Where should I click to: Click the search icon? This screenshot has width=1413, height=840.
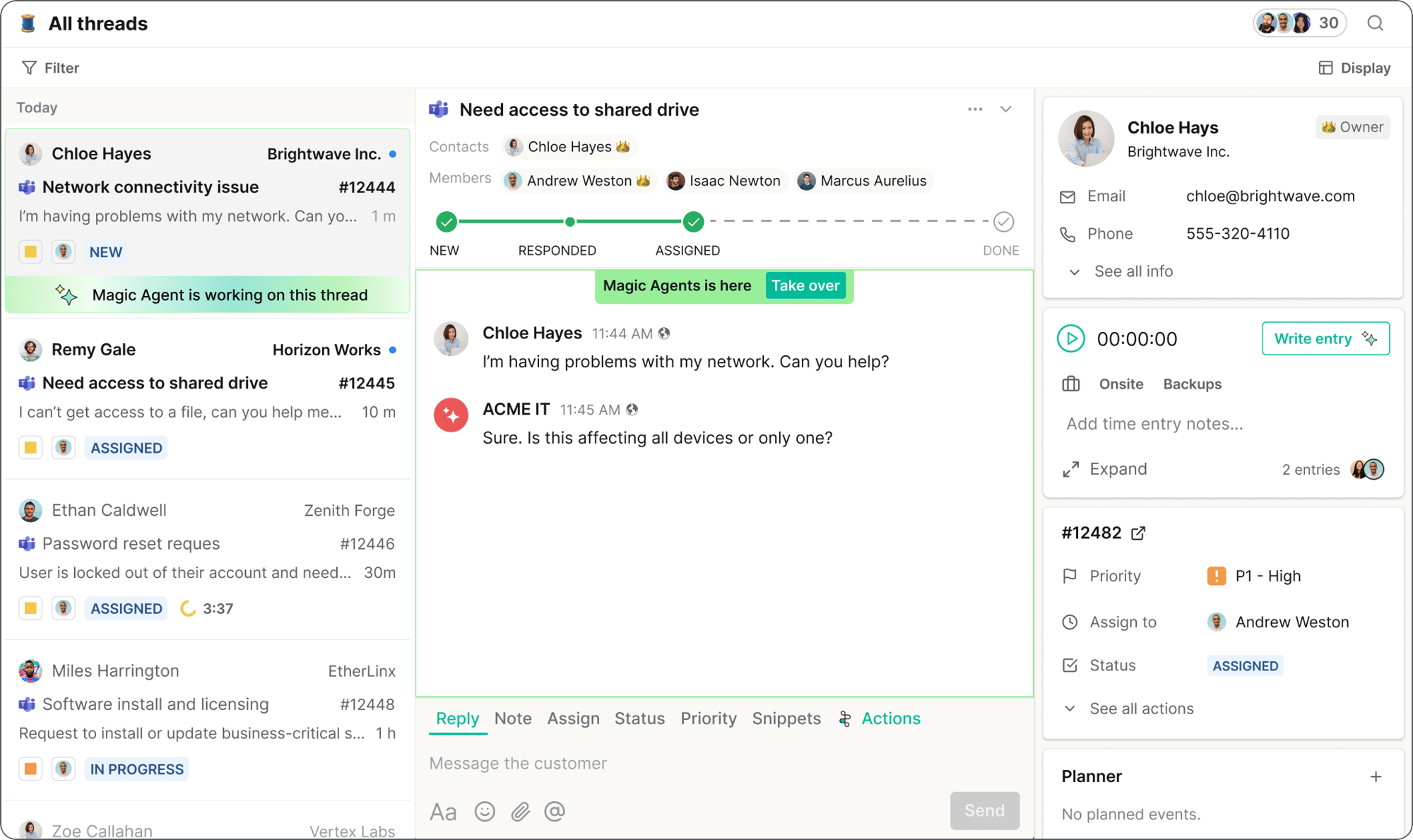pyautogui.click(x=1376, y=23)
